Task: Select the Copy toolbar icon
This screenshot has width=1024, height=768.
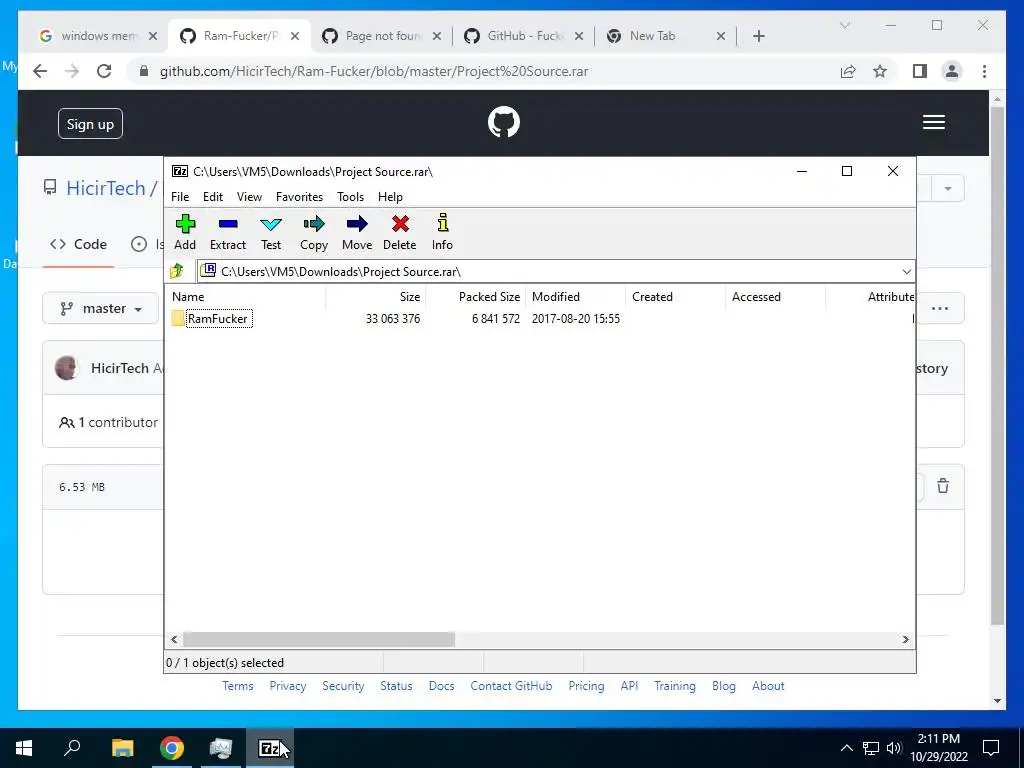Action: (314, 224)
